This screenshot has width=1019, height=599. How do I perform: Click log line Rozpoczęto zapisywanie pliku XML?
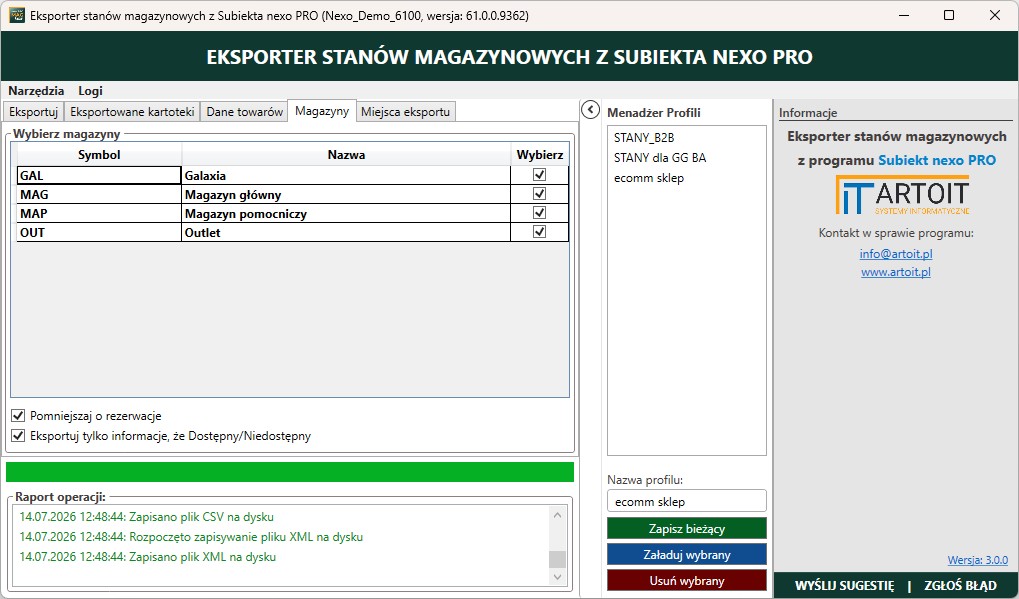(x=191, y=537)
